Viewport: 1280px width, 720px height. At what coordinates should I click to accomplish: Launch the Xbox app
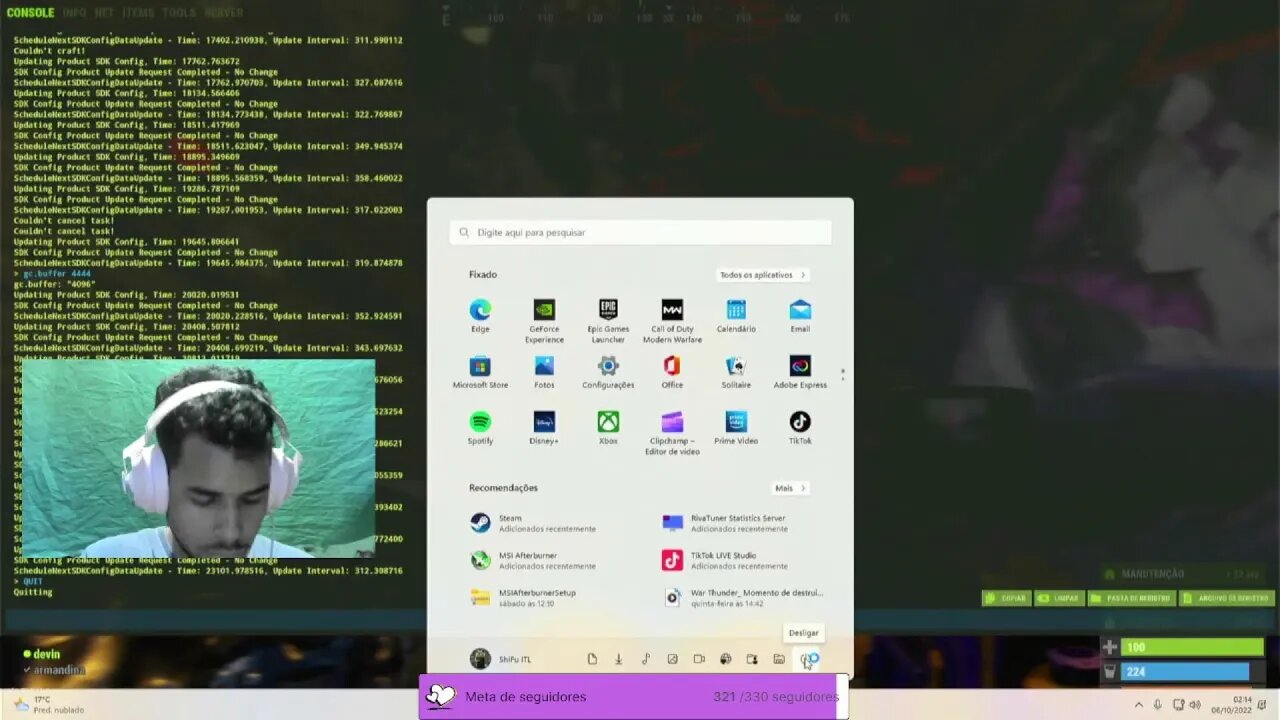coord(608,428)
